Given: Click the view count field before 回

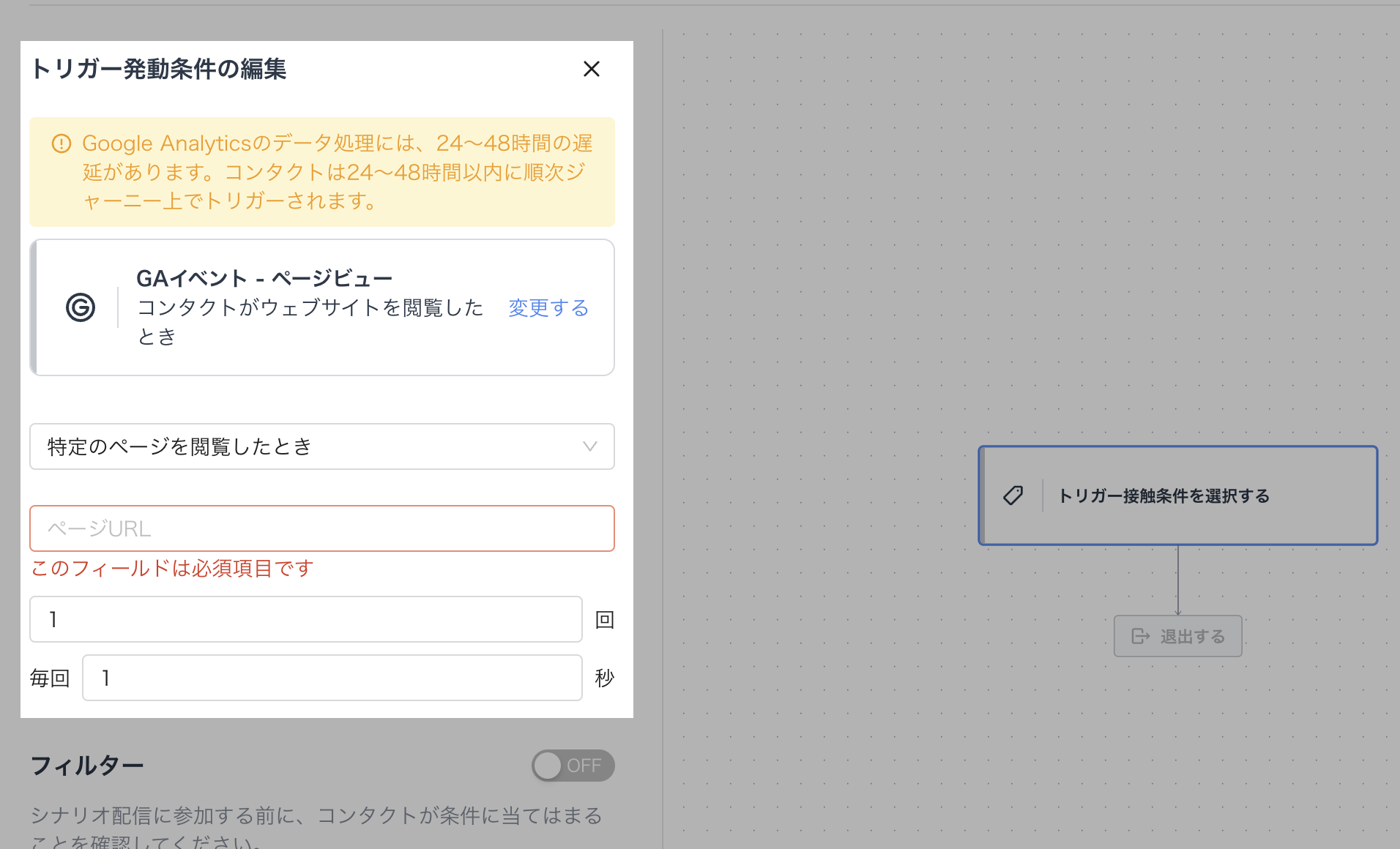Looking at the screenshot, I should [305, 619].
